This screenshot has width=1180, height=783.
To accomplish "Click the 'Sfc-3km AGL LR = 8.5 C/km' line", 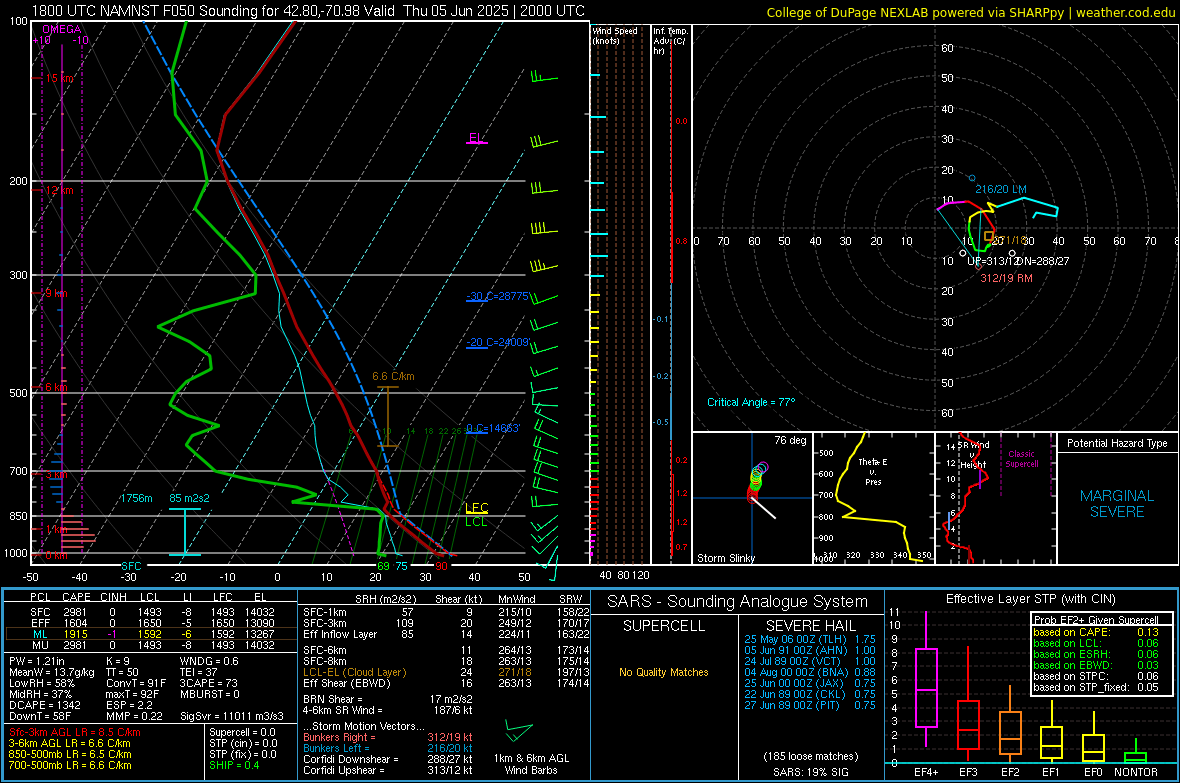I will 75,733.
